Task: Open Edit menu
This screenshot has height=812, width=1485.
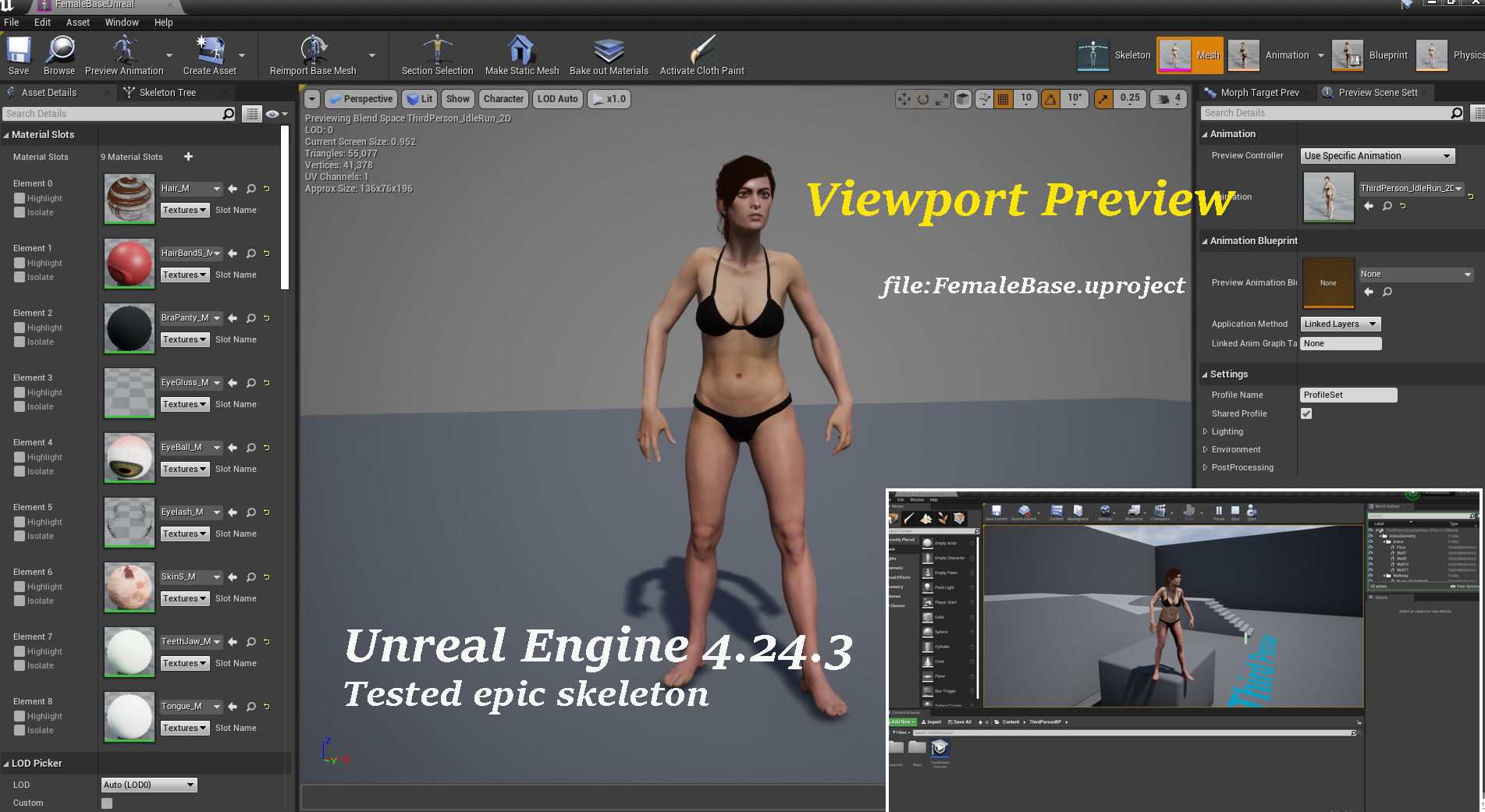Action: 42,23
